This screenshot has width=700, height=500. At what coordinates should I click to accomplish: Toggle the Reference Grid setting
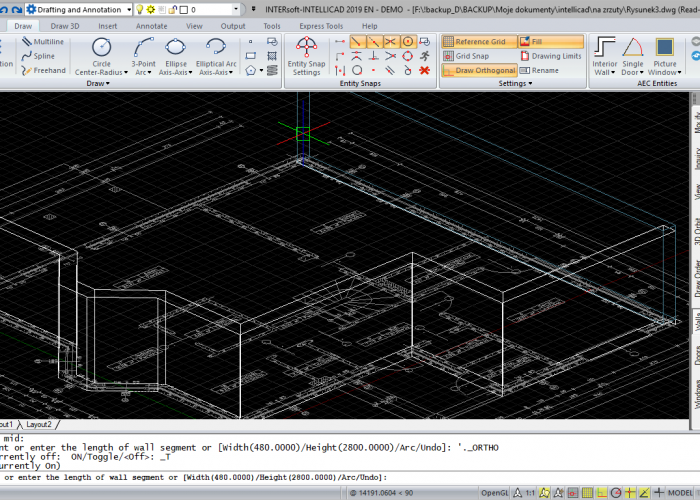click(479, 42)
